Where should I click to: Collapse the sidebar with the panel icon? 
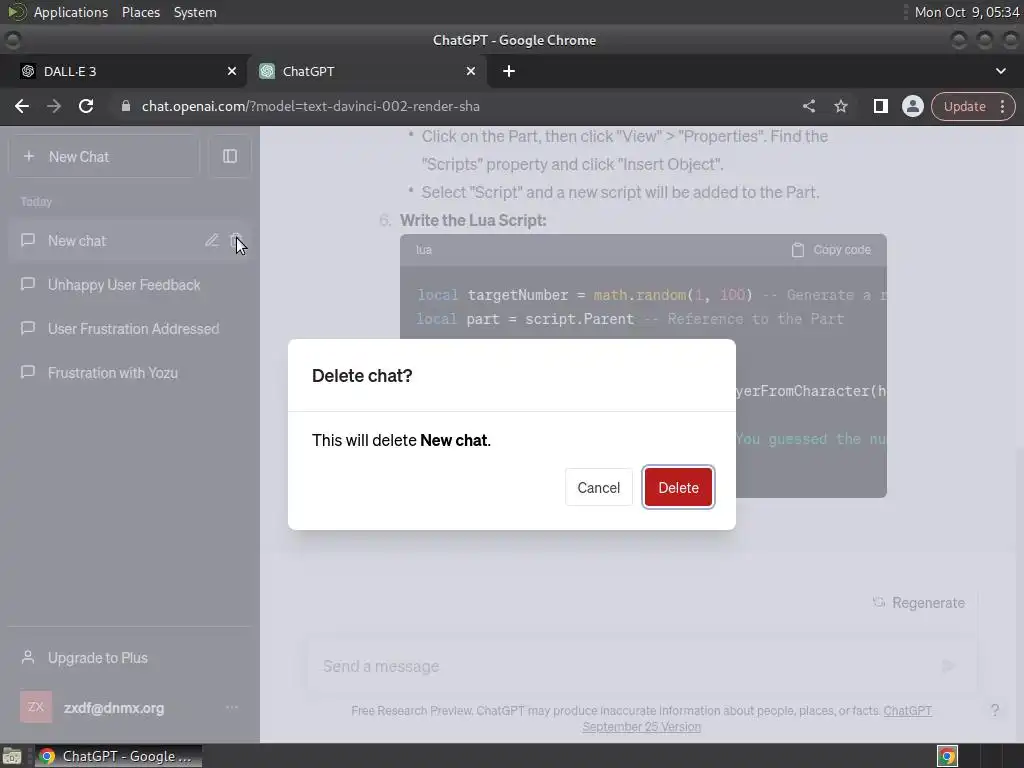click(x=230, y=157)
